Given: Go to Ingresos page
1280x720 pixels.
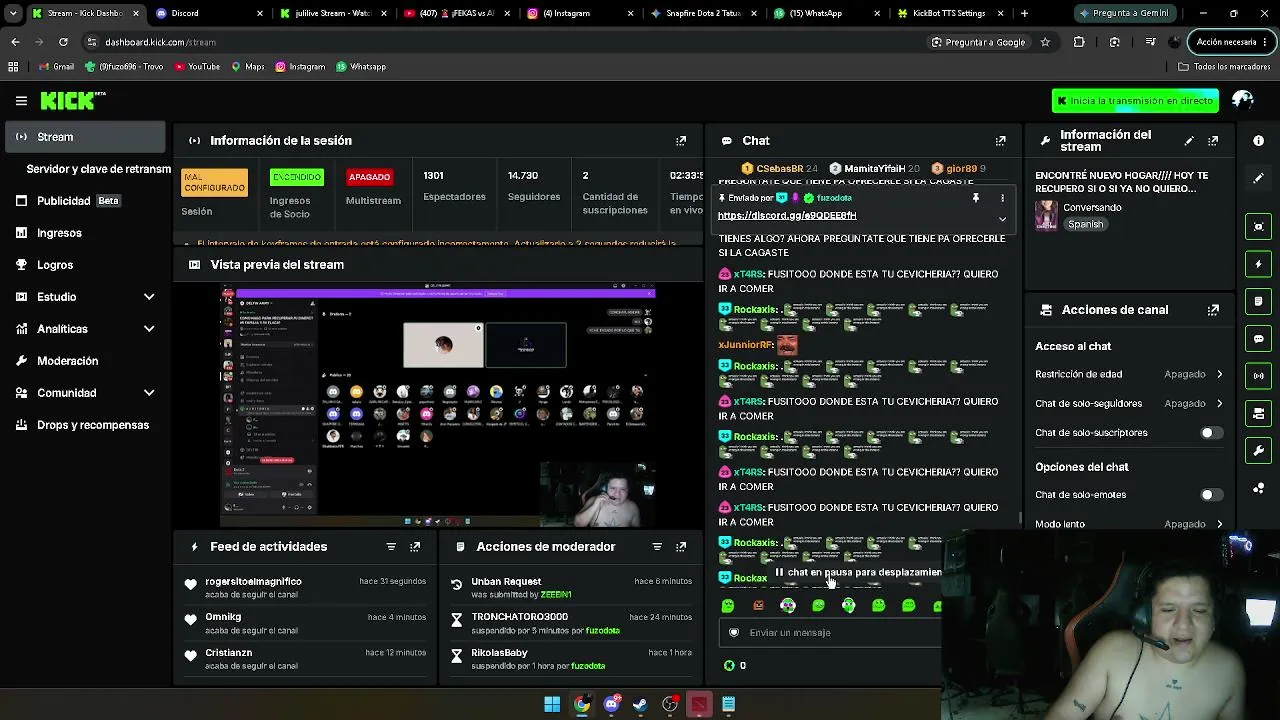Looking at the screenshot, I should 86,233.
